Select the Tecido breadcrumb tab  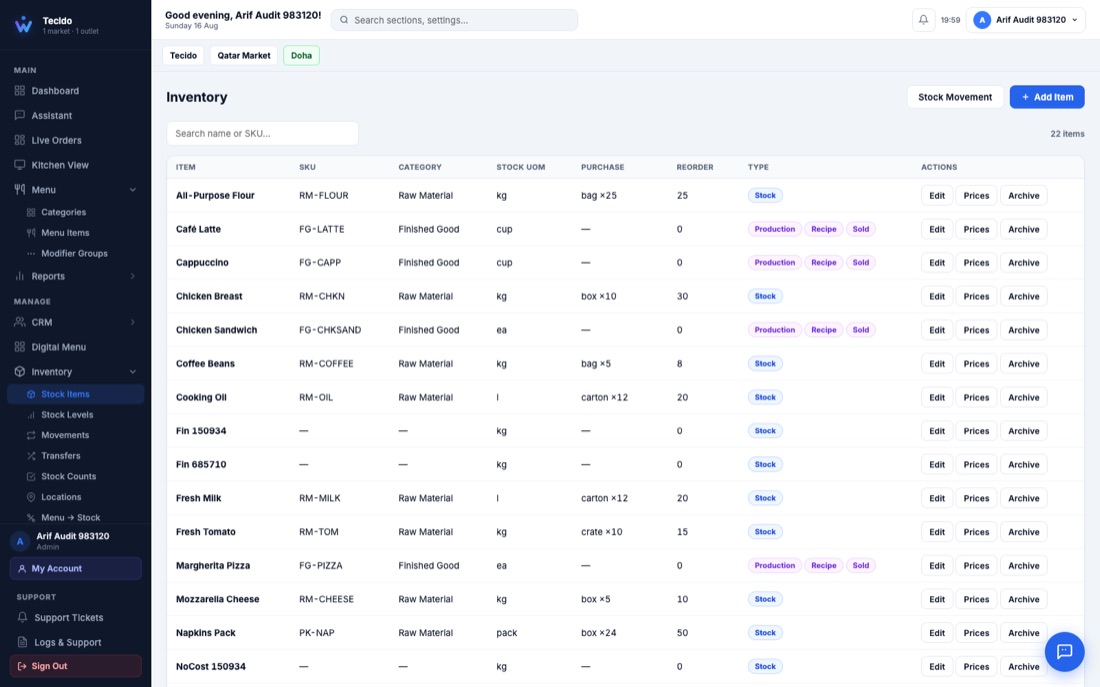(x=183, y=55)
